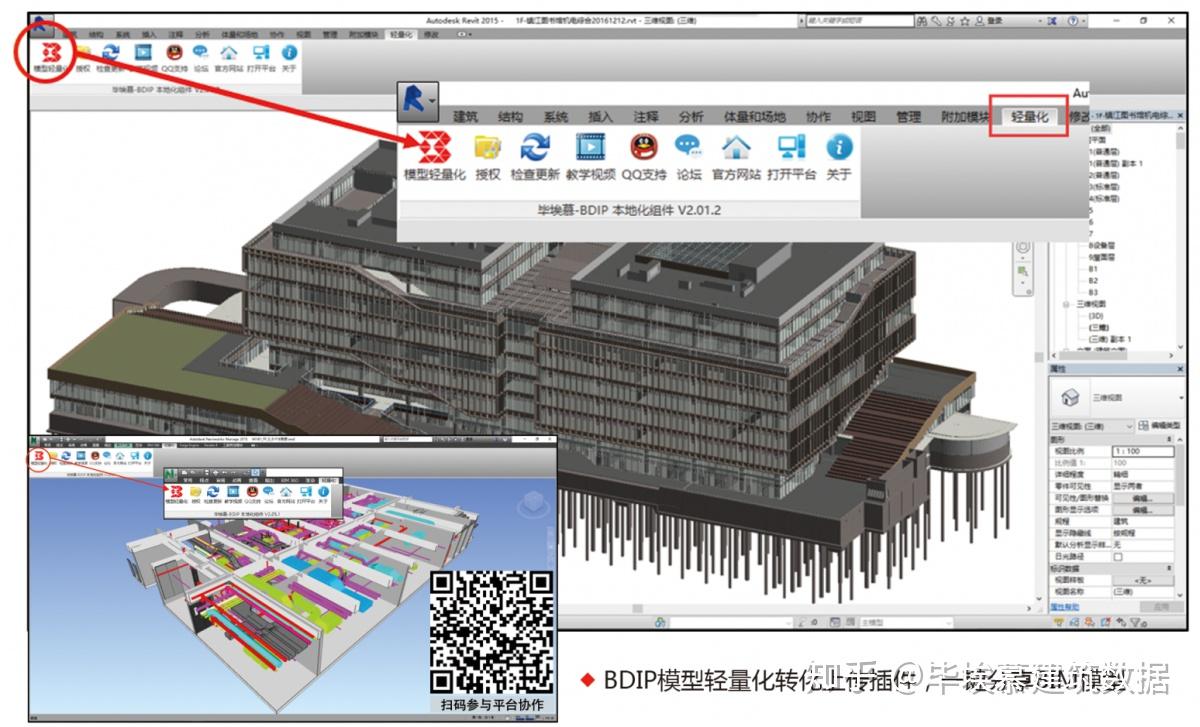The width and height of the screenshot is (1200, 727).
Task: Click the binoculars search icon in title bar
Action: click(922, 21)
